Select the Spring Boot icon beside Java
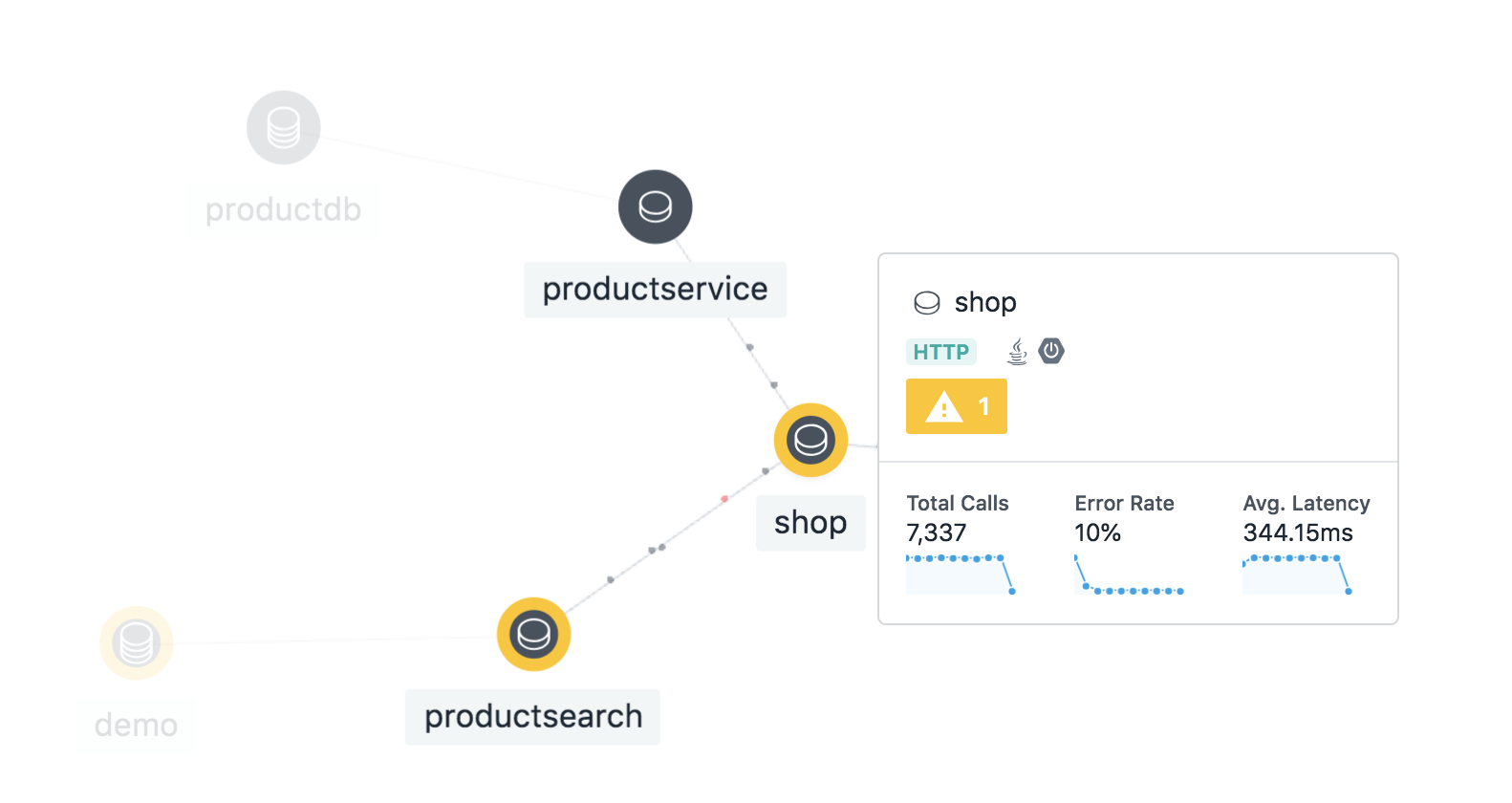Viewport: 1512px width, 803px height. 1051,351
